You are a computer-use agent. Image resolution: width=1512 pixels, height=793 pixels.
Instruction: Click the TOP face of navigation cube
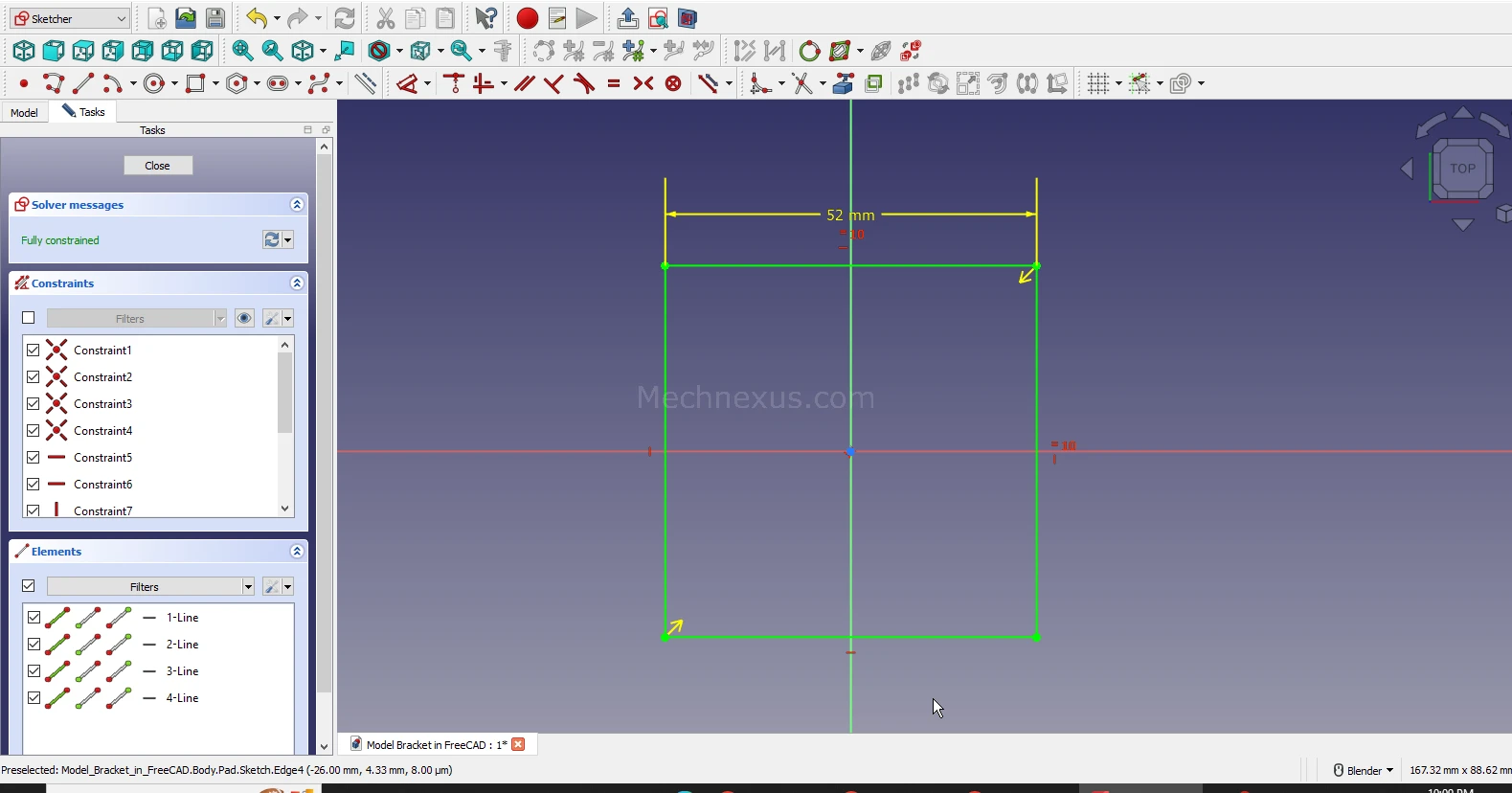[1461, 169]
